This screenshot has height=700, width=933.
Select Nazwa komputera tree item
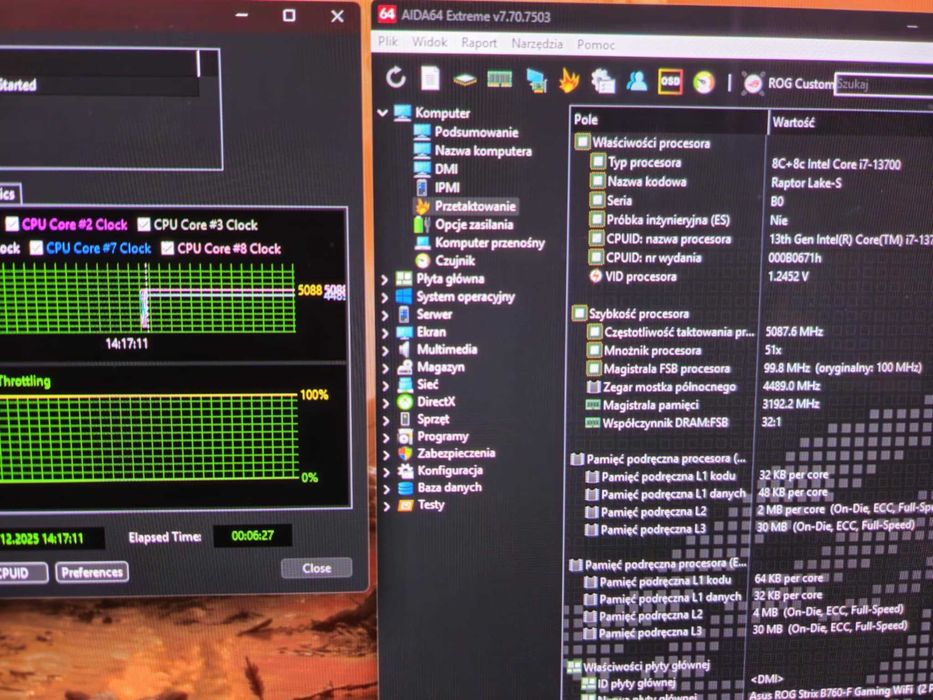pos(483,151)
